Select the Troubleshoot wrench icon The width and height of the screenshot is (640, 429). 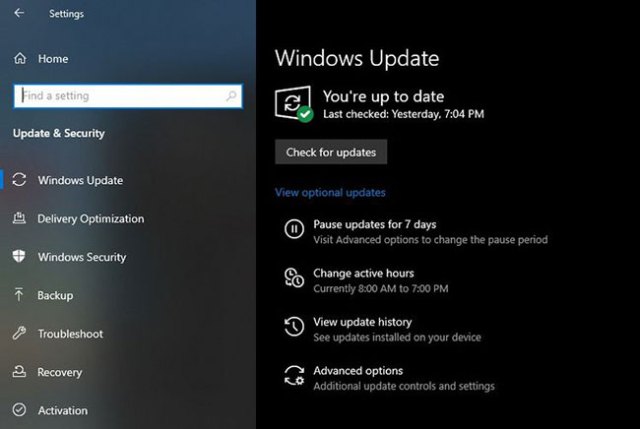(x=19, y=333)
